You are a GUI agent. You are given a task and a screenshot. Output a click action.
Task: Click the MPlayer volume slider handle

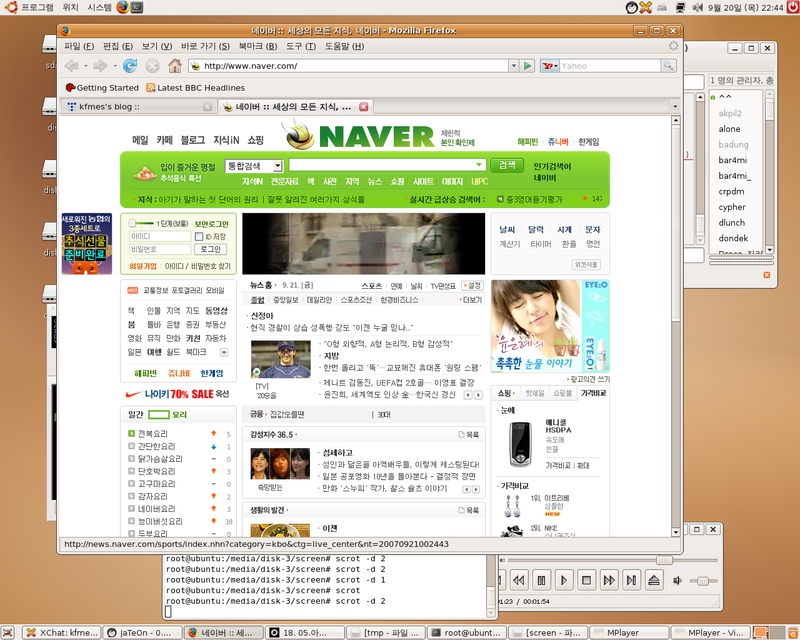[703, 581]
